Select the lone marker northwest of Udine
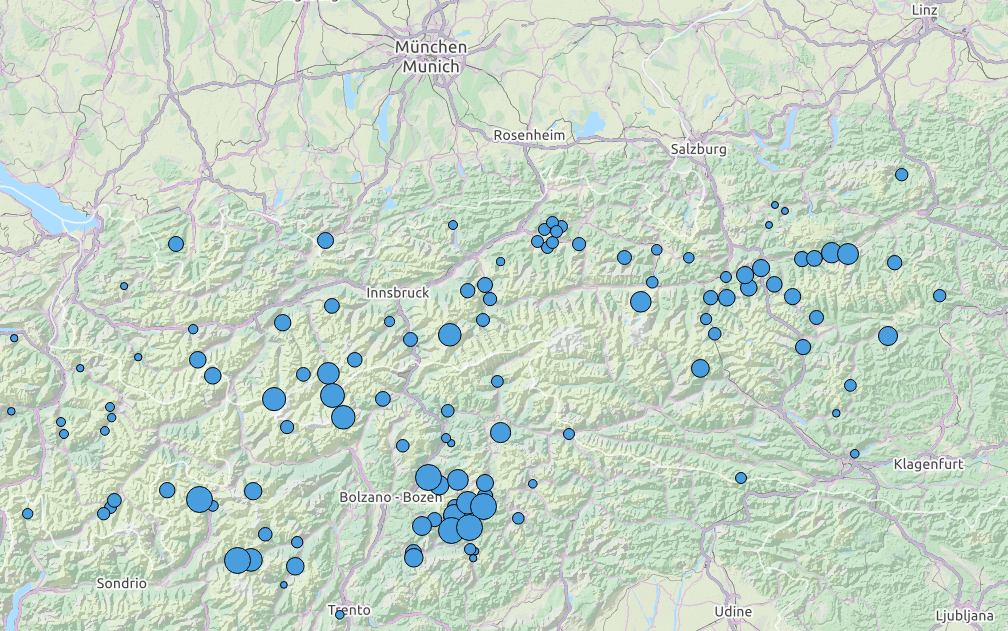This screenshot has height=631, width=1008. [741, 478]
